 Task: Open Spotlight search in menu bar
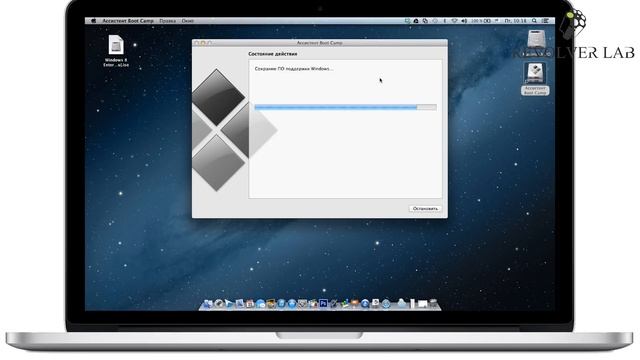534,21
